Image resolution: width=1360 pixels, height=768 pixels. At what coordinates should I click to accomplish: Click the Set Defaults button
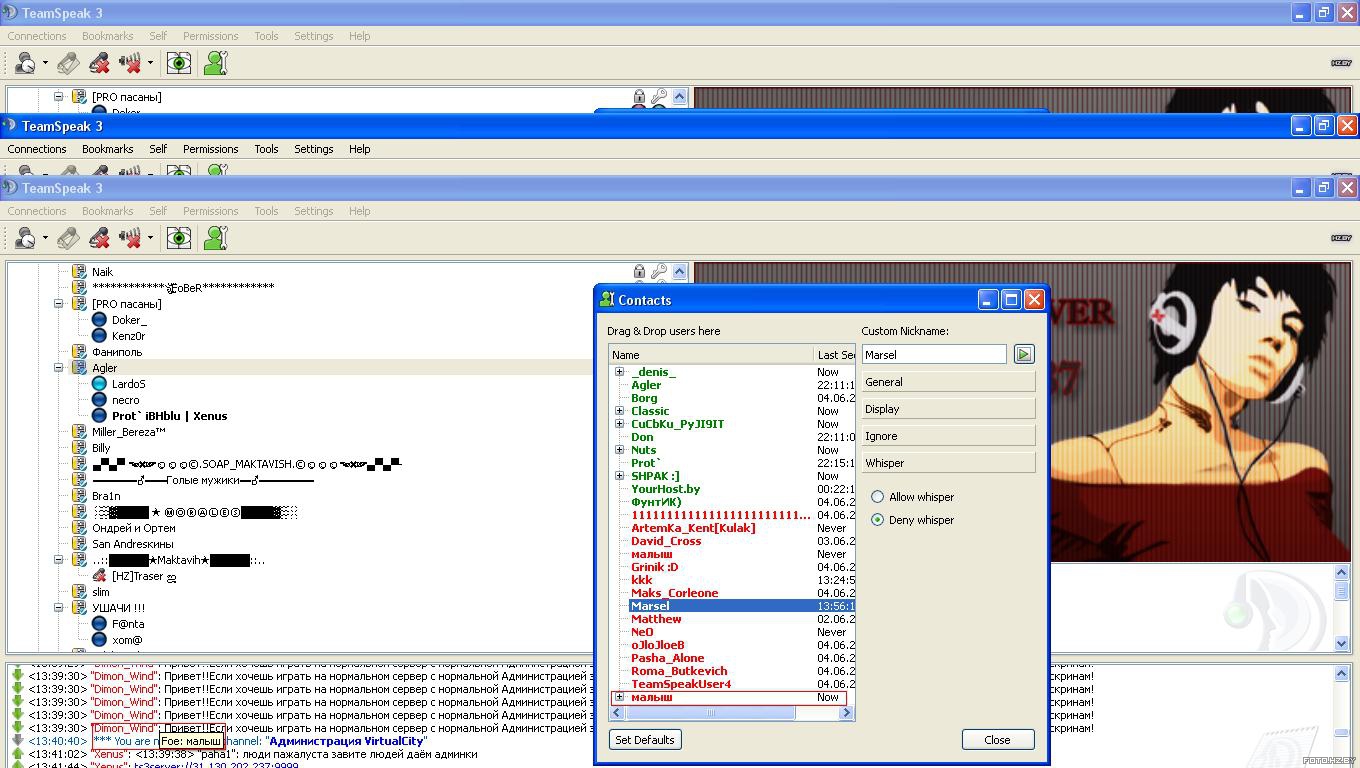click(x=645, y=740)
